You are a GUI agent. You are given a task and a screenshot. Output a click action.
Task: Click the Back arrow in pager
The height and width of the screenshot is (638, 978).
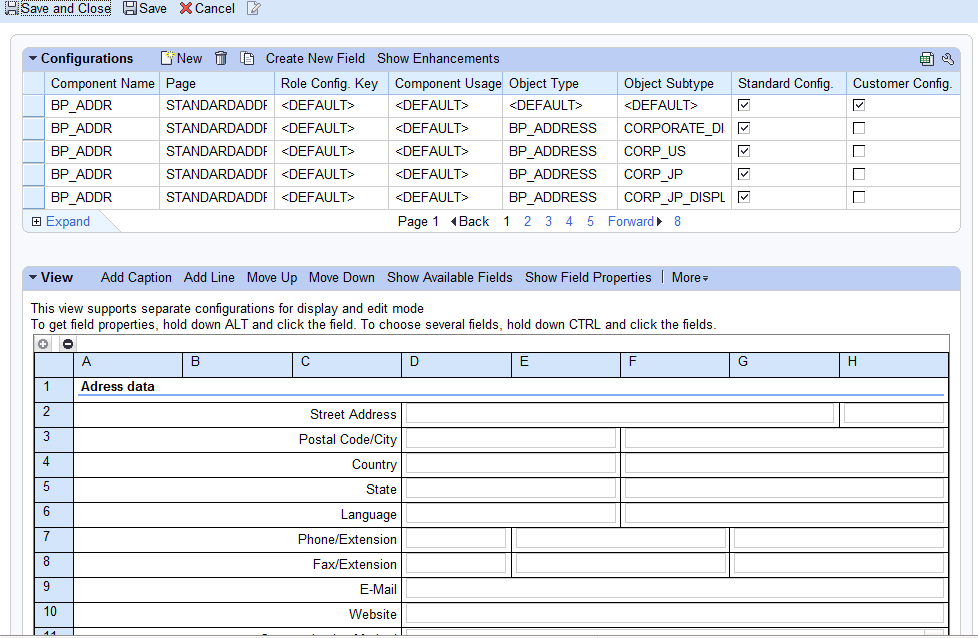453,221
